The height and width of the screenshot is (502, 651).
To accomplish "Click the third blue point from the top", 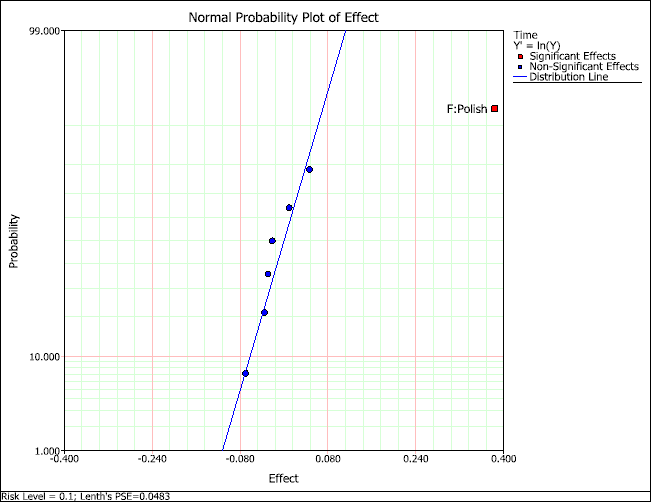I will [272, 241].
